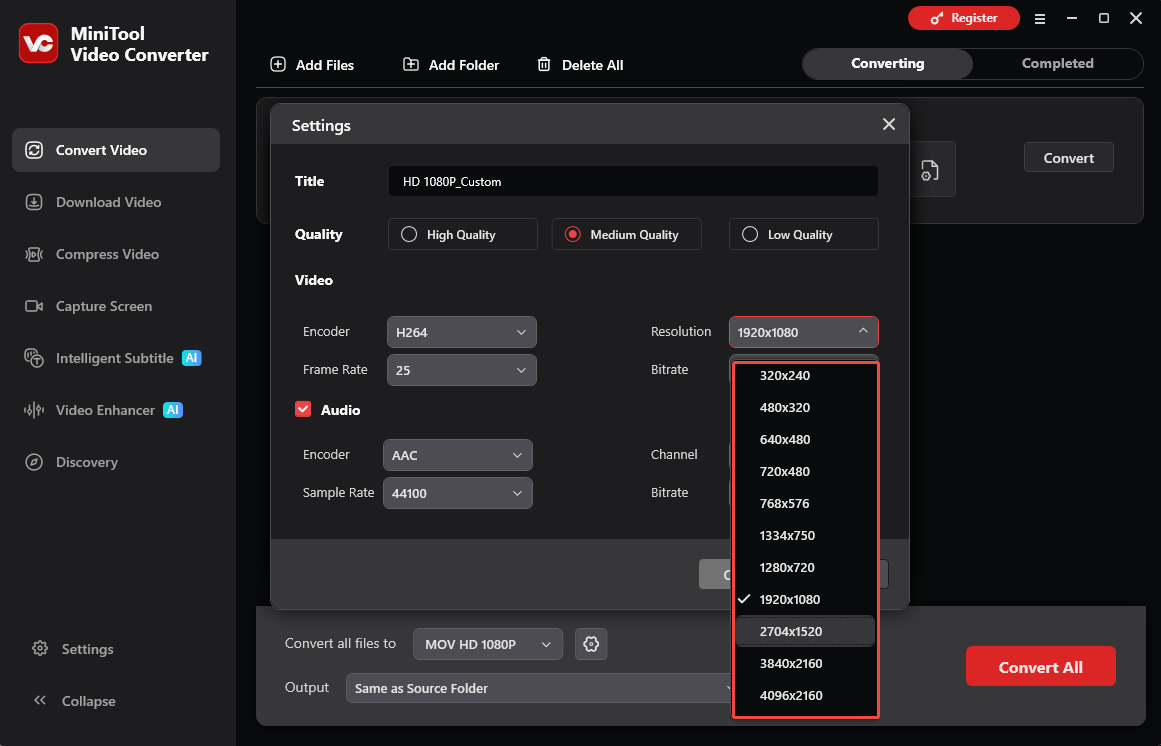Choose 720x480 resolution from the list
This screenshot has width=1161, height=746.
point(805,471)
